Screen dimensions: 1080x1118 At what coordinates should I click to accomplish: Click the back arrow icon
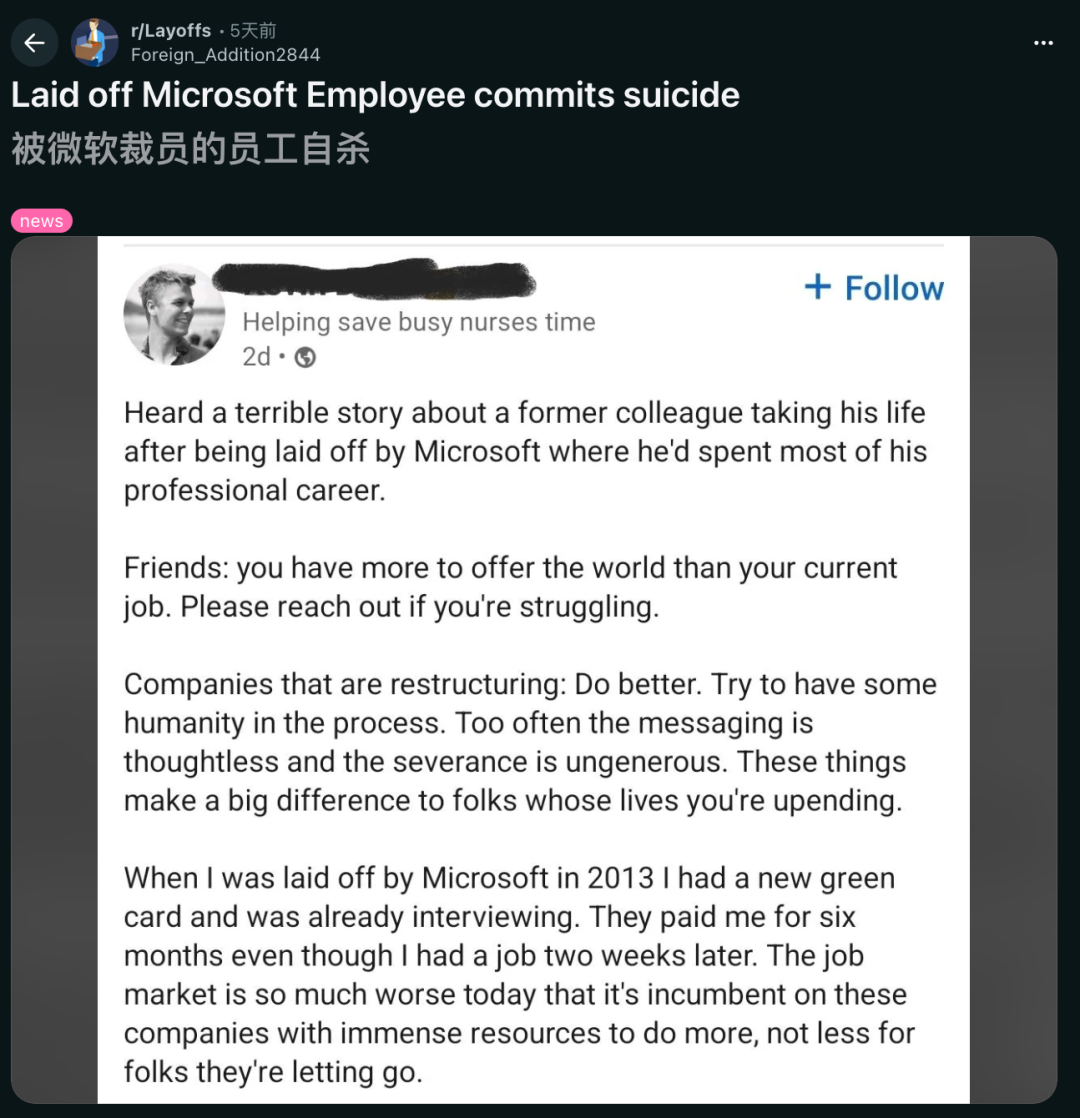point(35,42)
